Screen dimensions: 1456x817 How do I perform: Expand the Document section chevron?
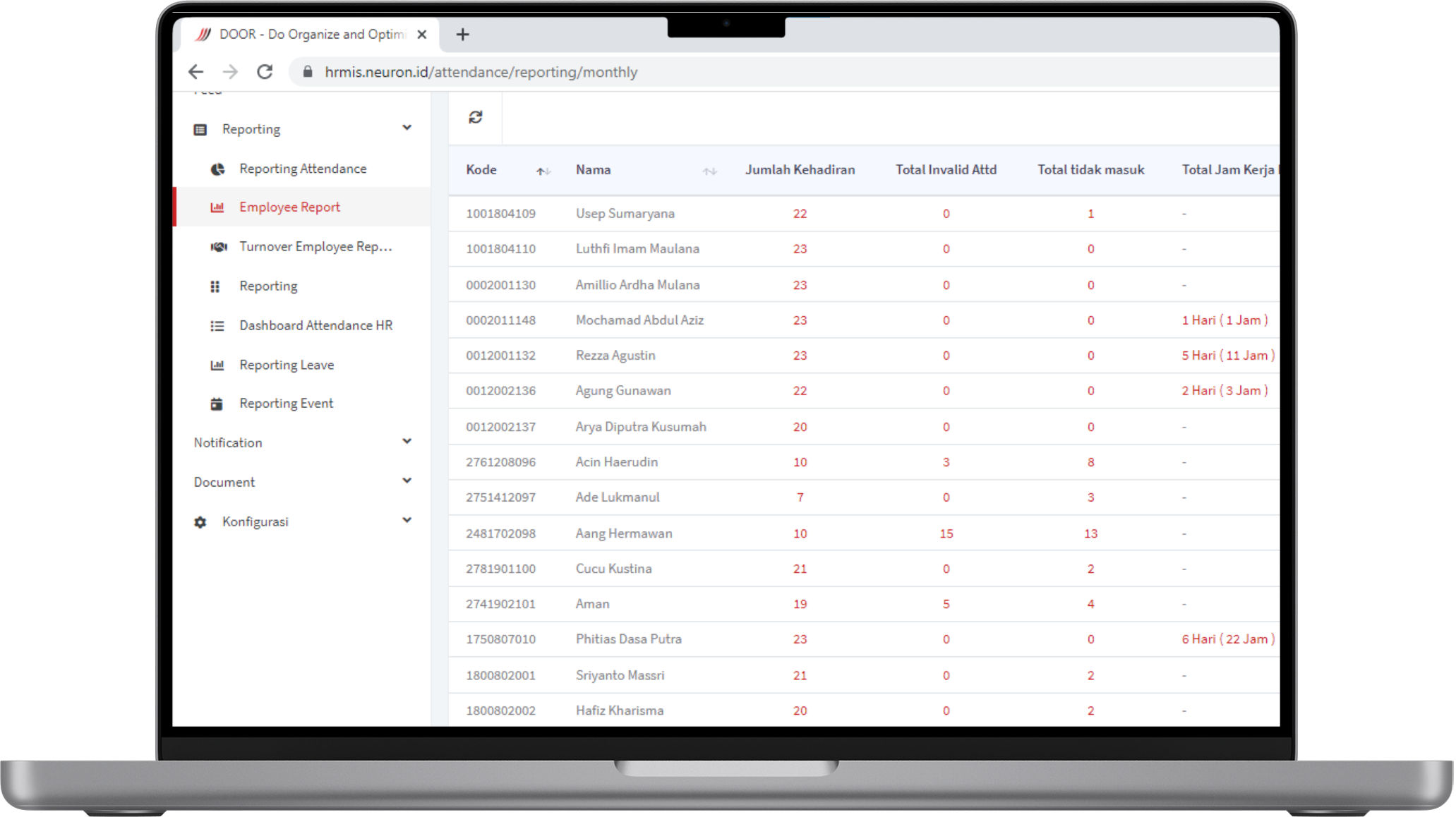click(x=407, y=481)
